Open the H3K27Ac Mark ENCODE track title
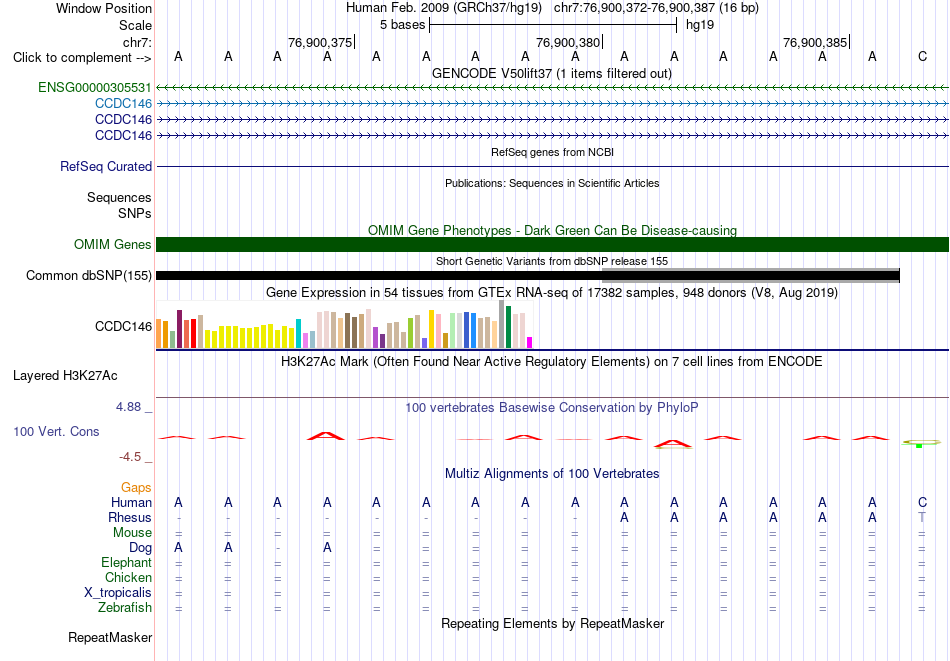The height and width of the screenshot is (661, 950). pos(552,362)
